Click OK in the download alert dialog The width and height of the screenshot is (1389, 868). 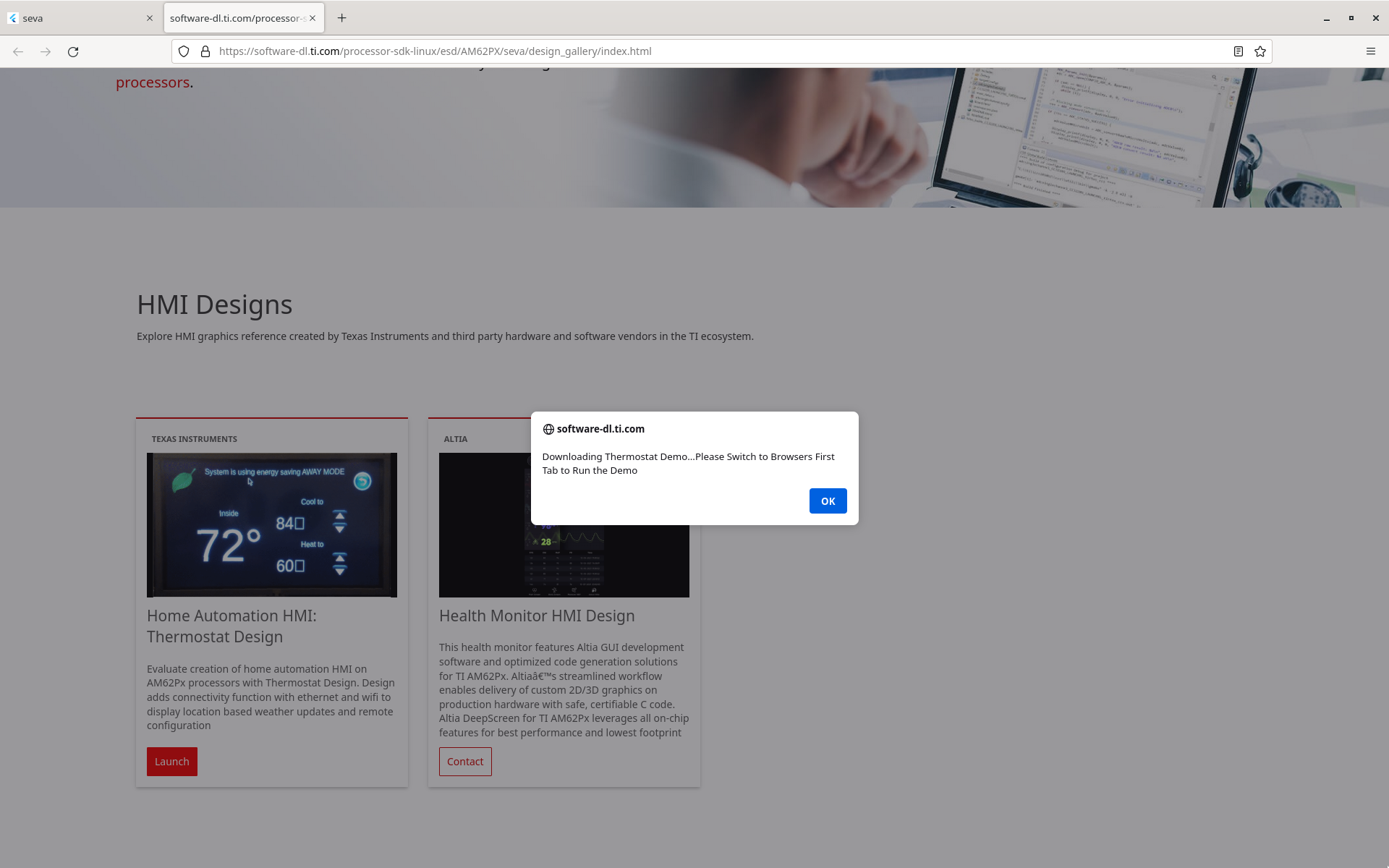tap(828, 501)
